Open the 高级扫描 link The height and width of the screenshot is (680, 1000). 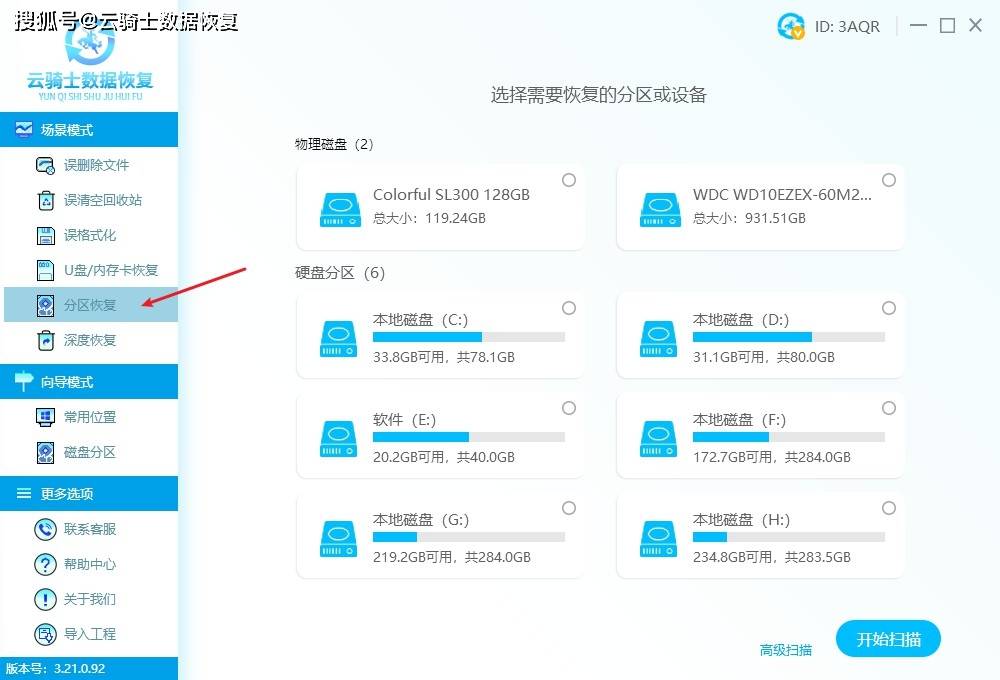(x=785, y=650)
